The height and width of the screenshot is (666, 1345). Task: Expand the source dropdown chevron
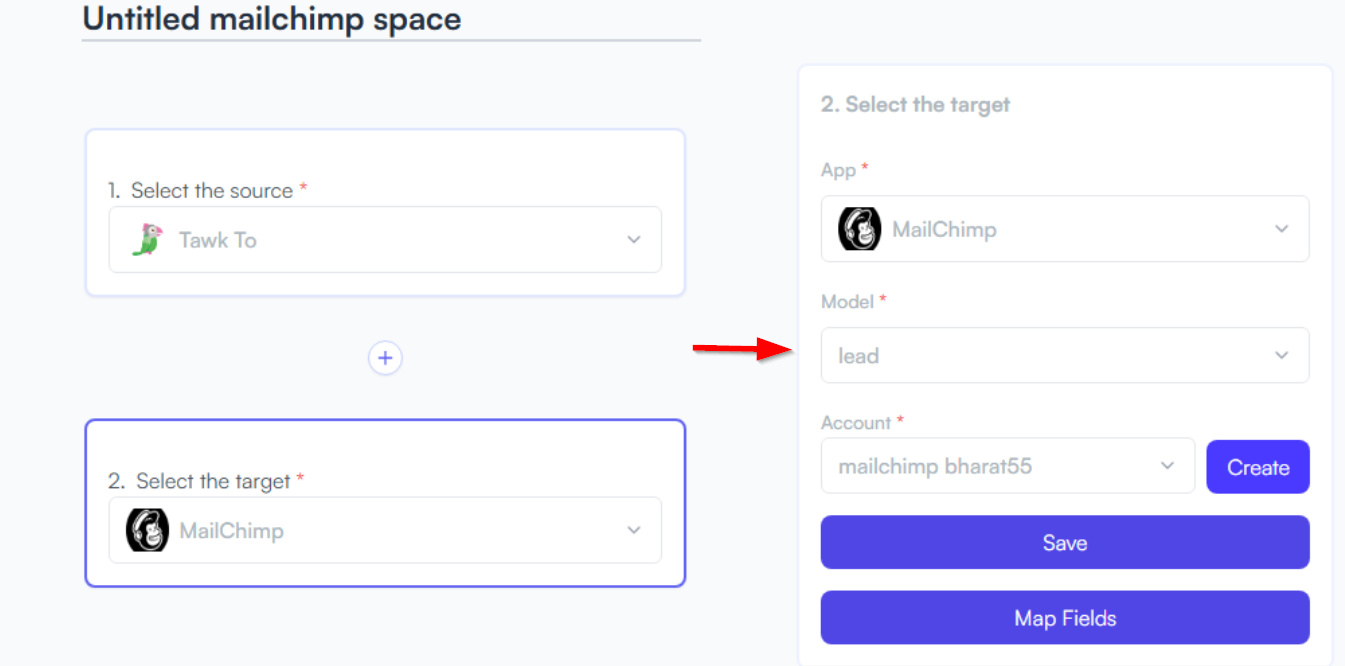coord(633,240)
